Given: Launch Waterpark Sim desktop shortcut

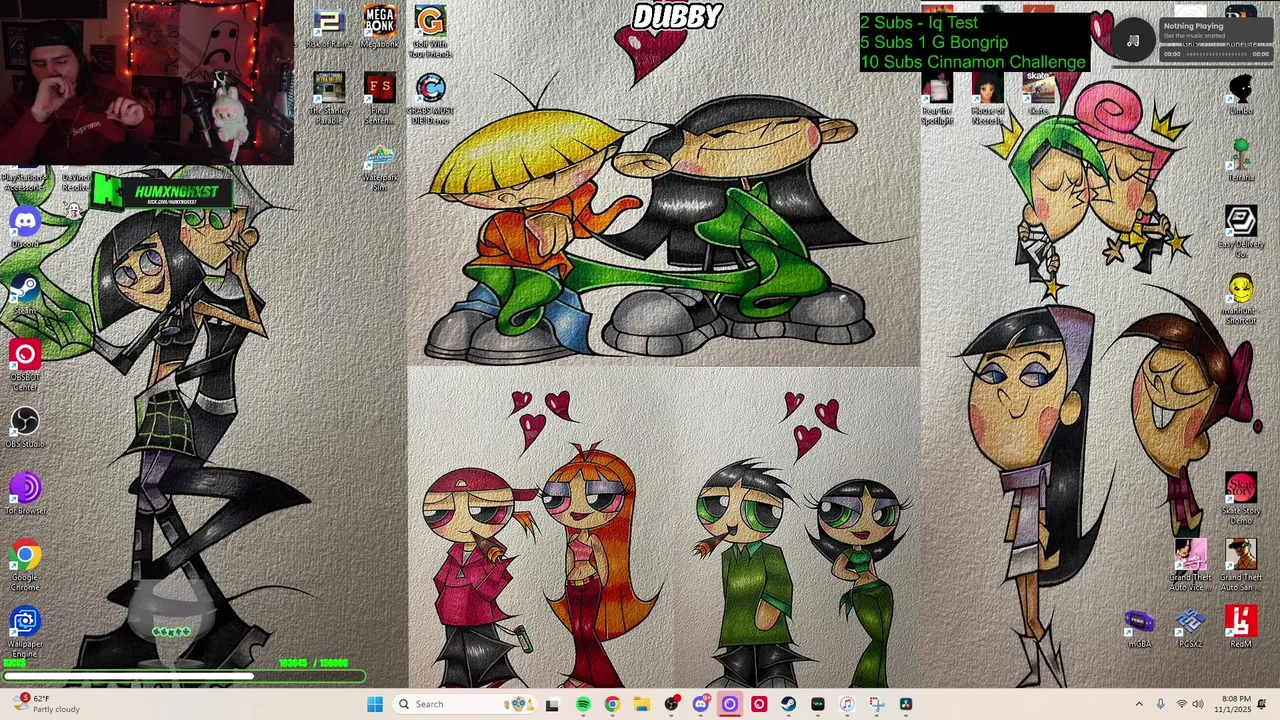Looking at the screenshot, I should coord(380,169).
